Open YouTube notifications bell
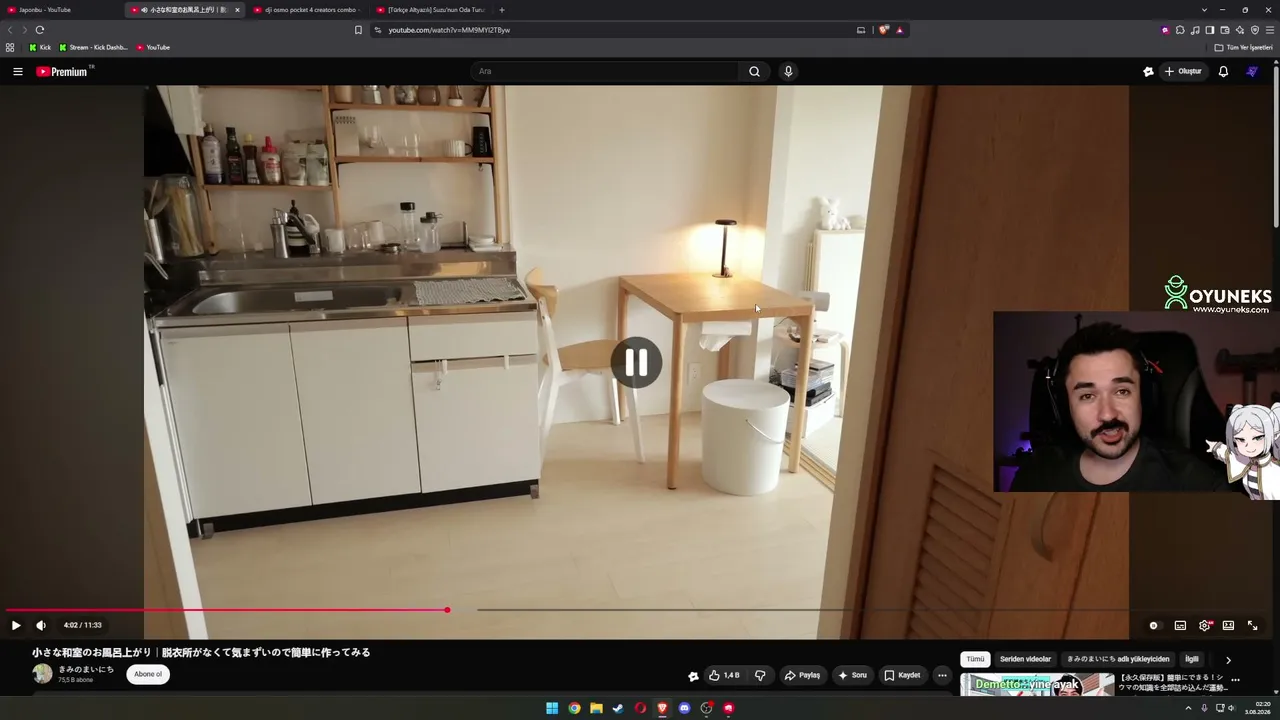Screen dimensions: 1280x720 (1223, 71)
